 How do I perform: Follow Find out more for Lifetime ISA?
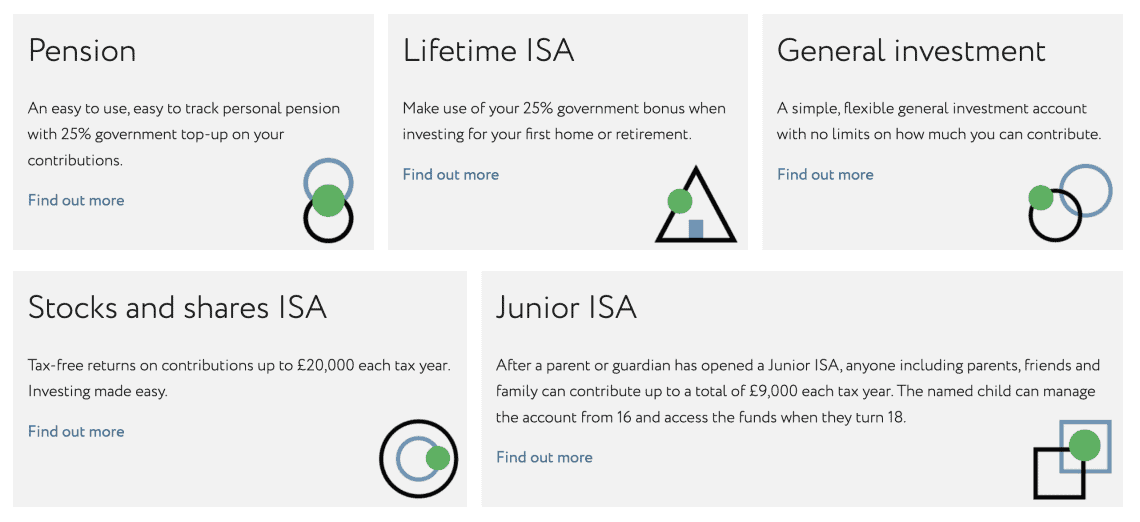tap(450, 174)
